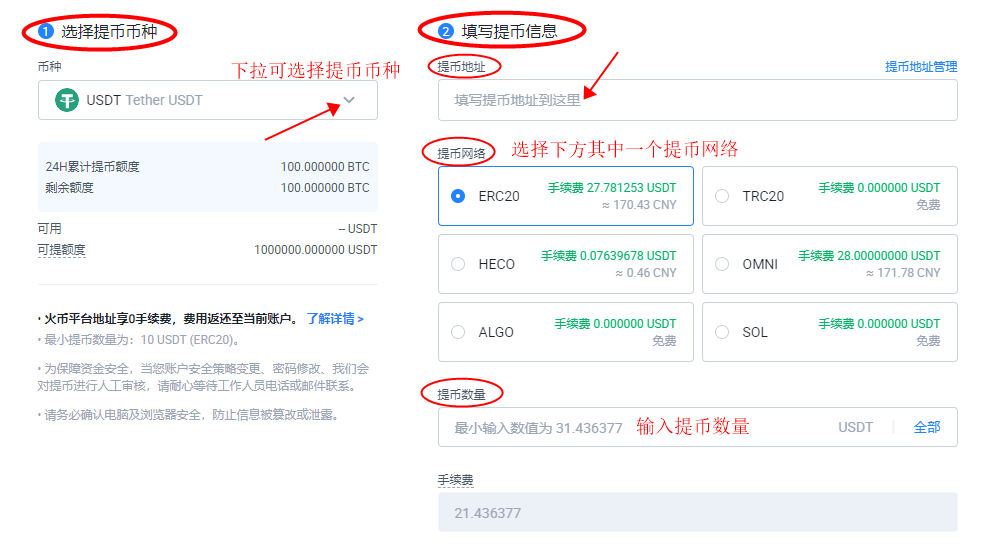988x551 pixels.
Task: Click the 剩余额度 label
Action: click(x=69, y=188)
